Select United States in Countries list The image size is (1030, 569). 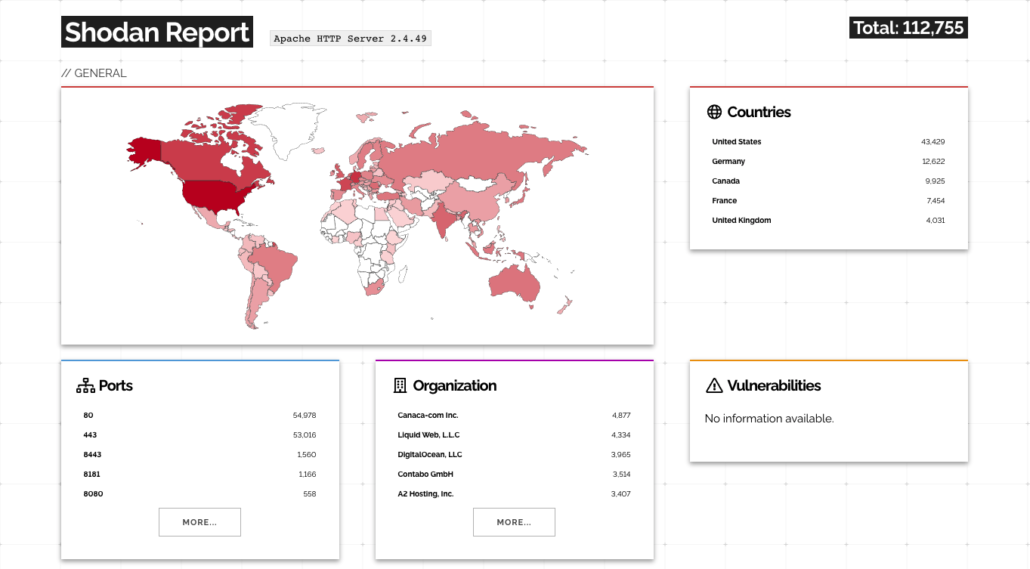pos(736,141)
